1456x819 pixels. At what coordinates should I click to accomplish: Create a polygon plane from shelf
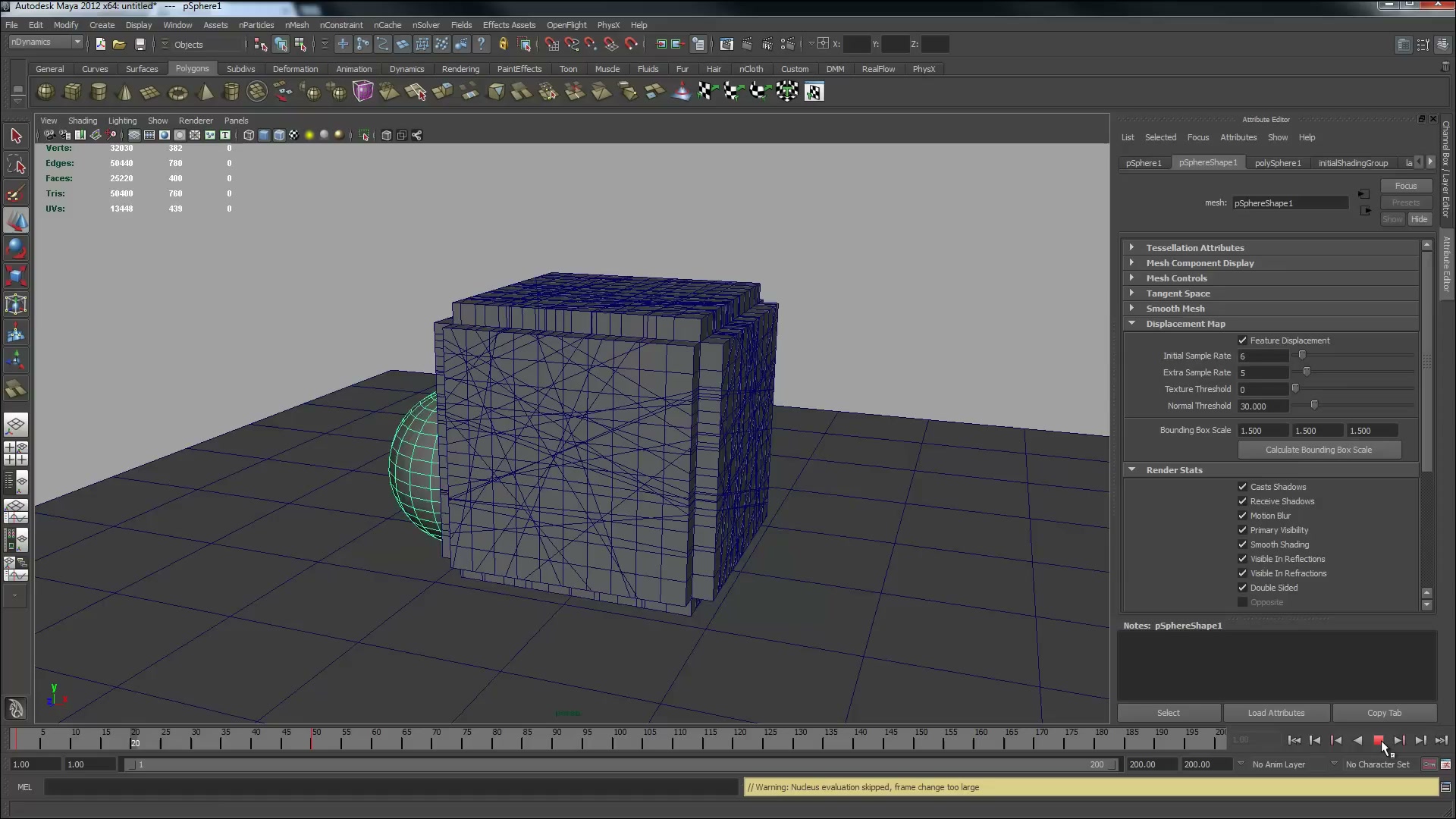151,93
